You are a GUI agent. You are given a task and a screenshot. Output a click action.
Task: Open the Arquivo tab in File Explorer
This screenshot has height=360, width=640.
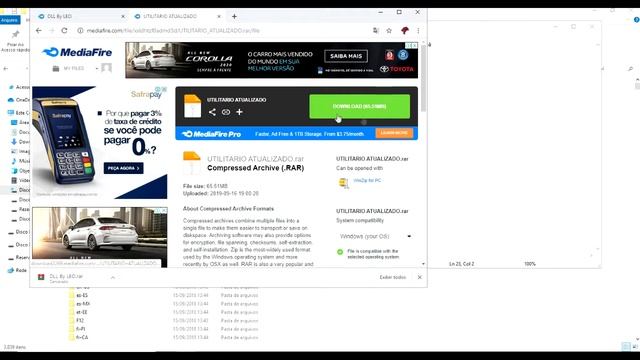(x=10, y=20)
